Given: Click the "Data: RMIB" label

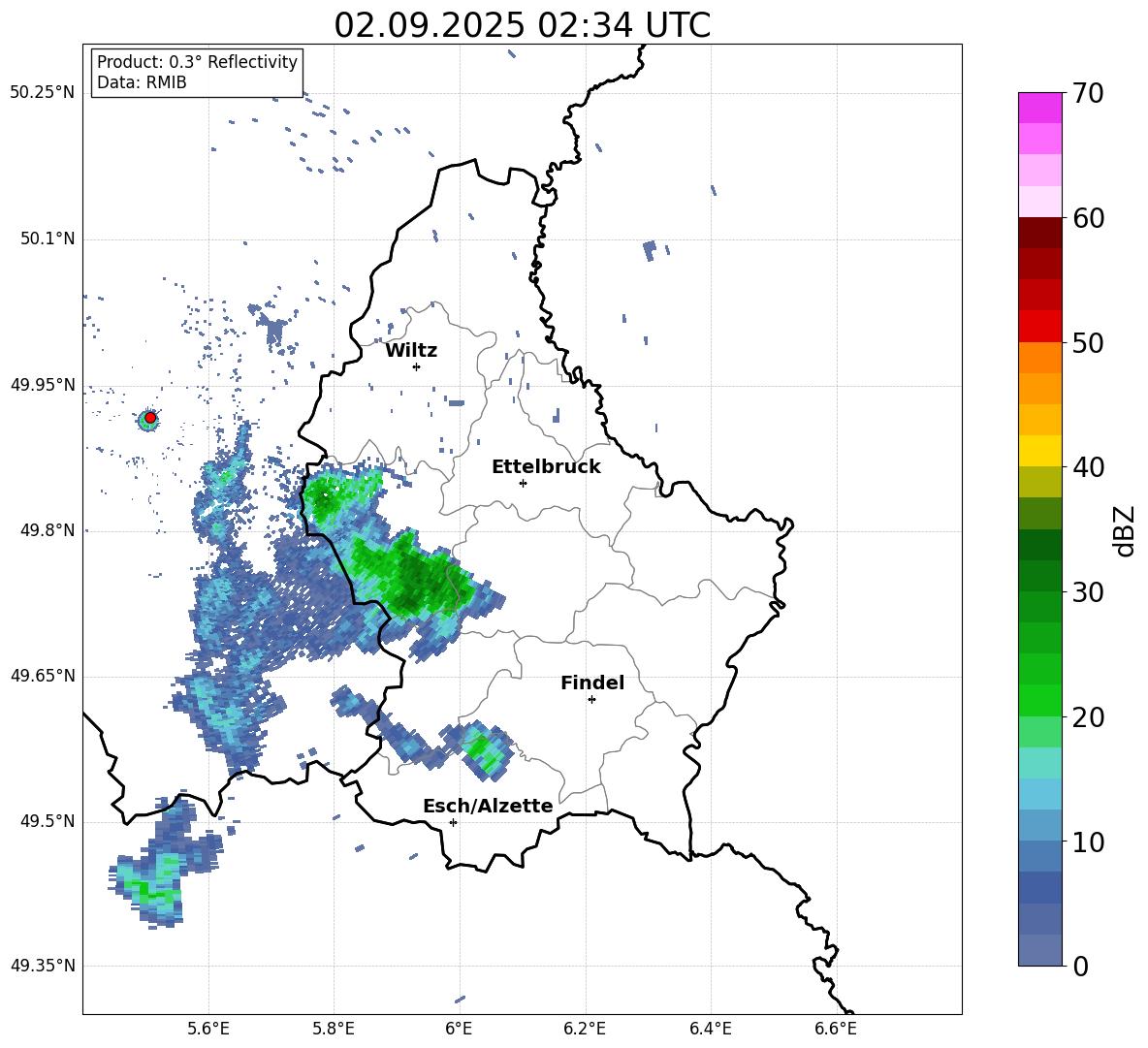Looking at the screenshot, I should 142,82.
